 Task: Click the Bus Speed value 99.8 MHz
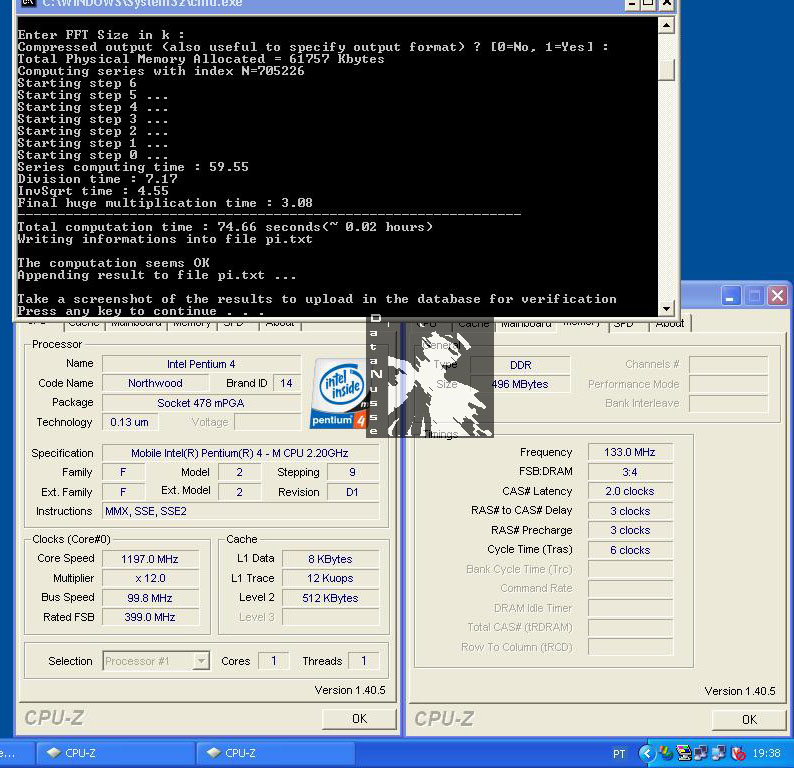click(x=150, y=598)
